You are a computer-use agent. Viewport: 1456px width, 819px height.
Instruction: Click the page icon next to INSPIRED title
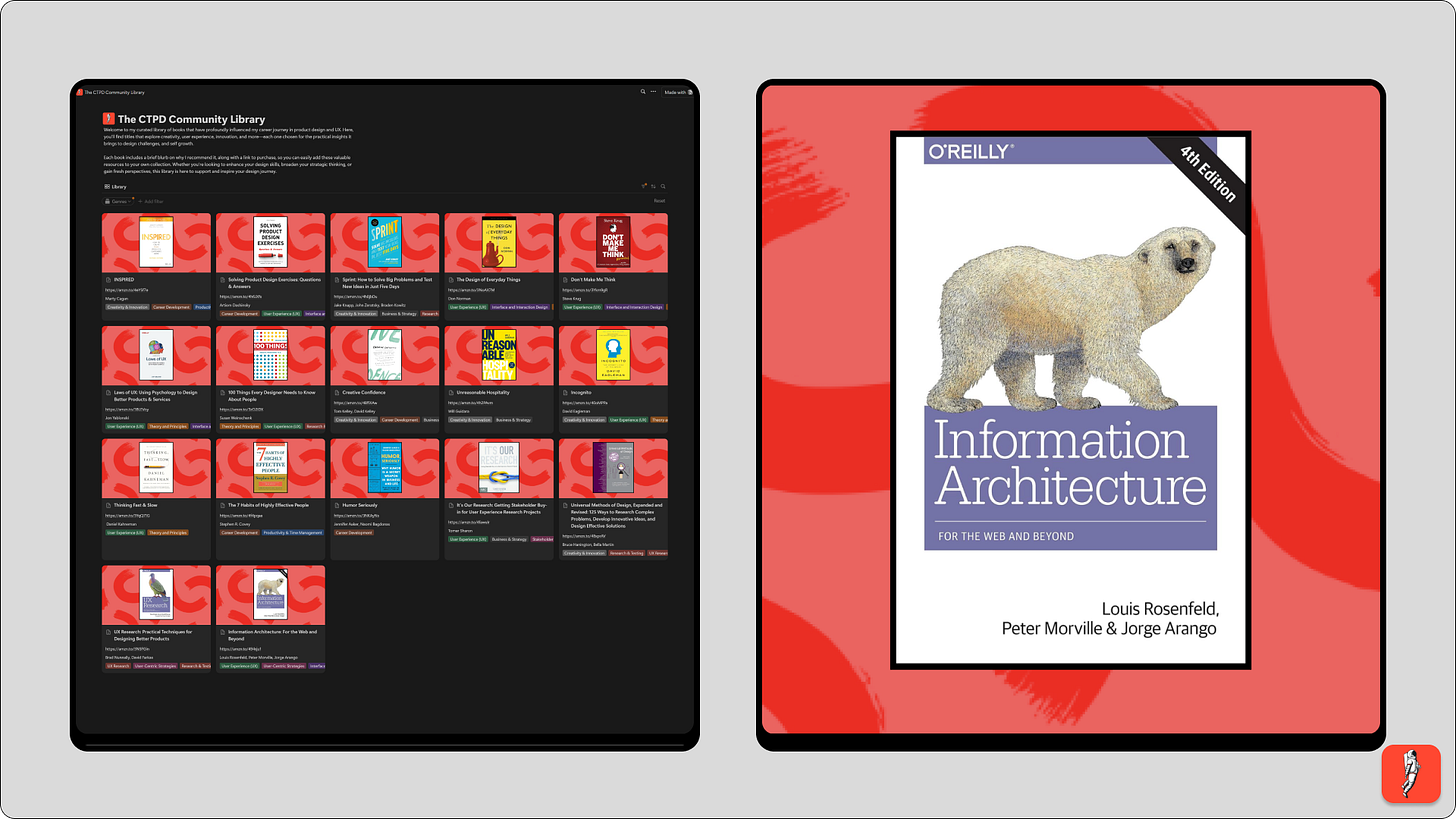[109, 280]
